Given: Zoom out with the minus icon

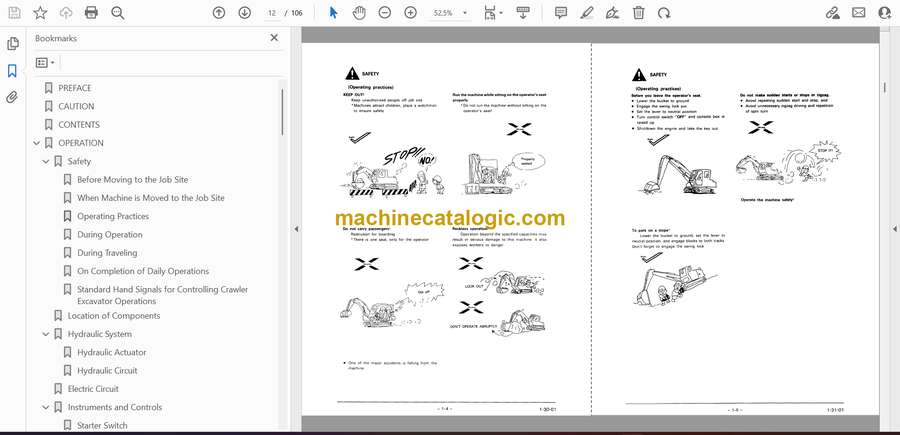Looking at the screenshot, I should click(385, 13).
